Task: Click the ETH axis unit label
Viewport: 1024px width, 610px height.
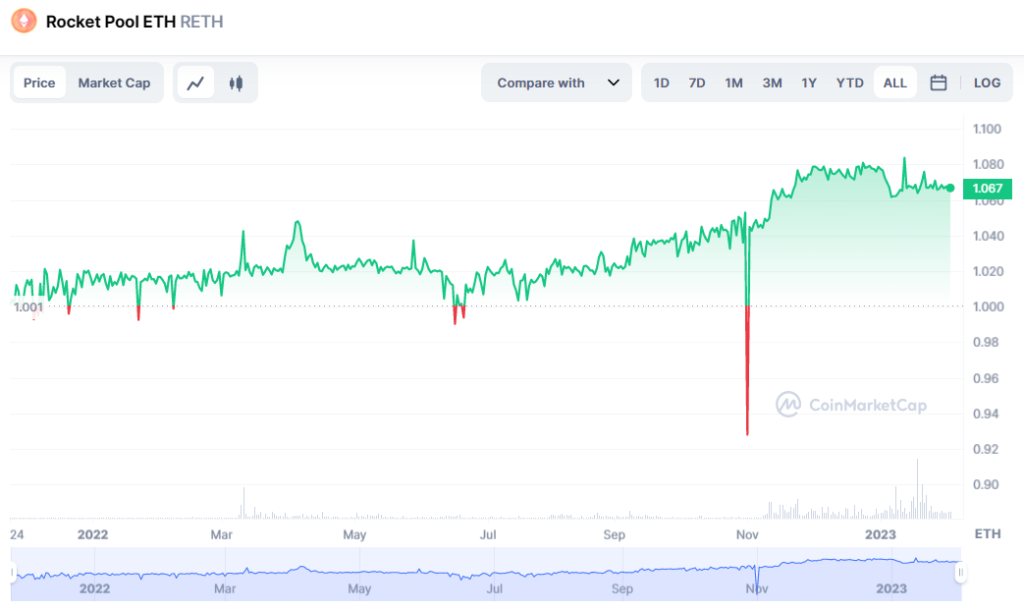Action: [987, 534]
